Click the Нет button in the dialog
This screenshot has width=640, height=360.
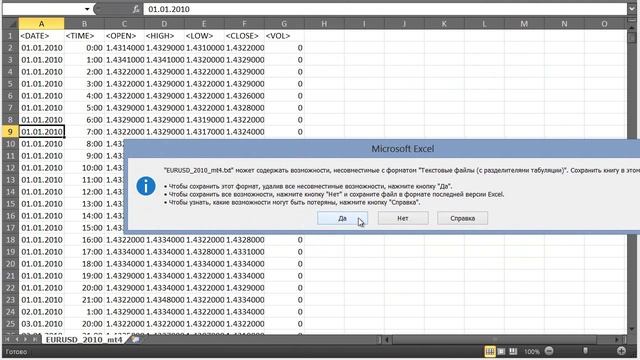coord(403,218)
